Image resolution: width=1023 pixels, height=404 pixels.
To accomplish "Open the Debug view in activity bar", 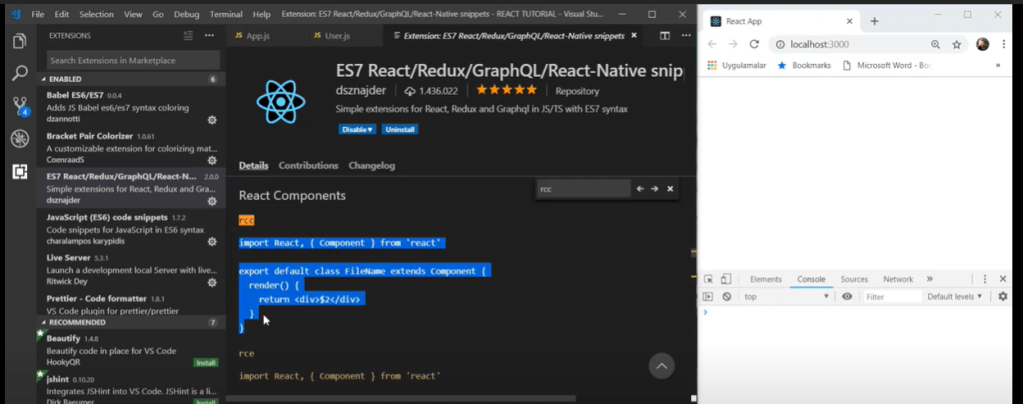I will coord(19,138).
